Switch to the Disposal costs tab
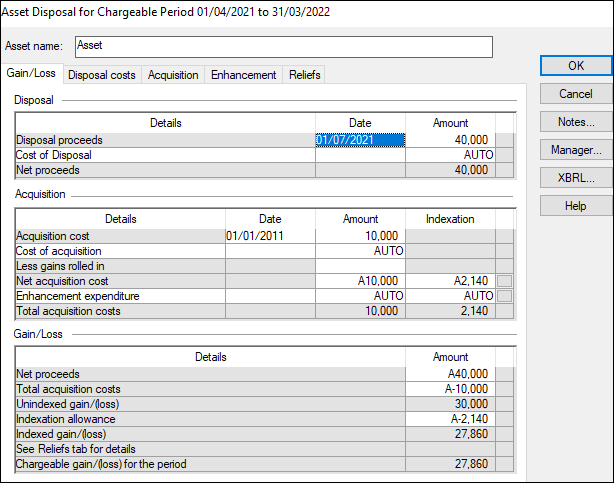The image size is (614, 483). (102, 75)
